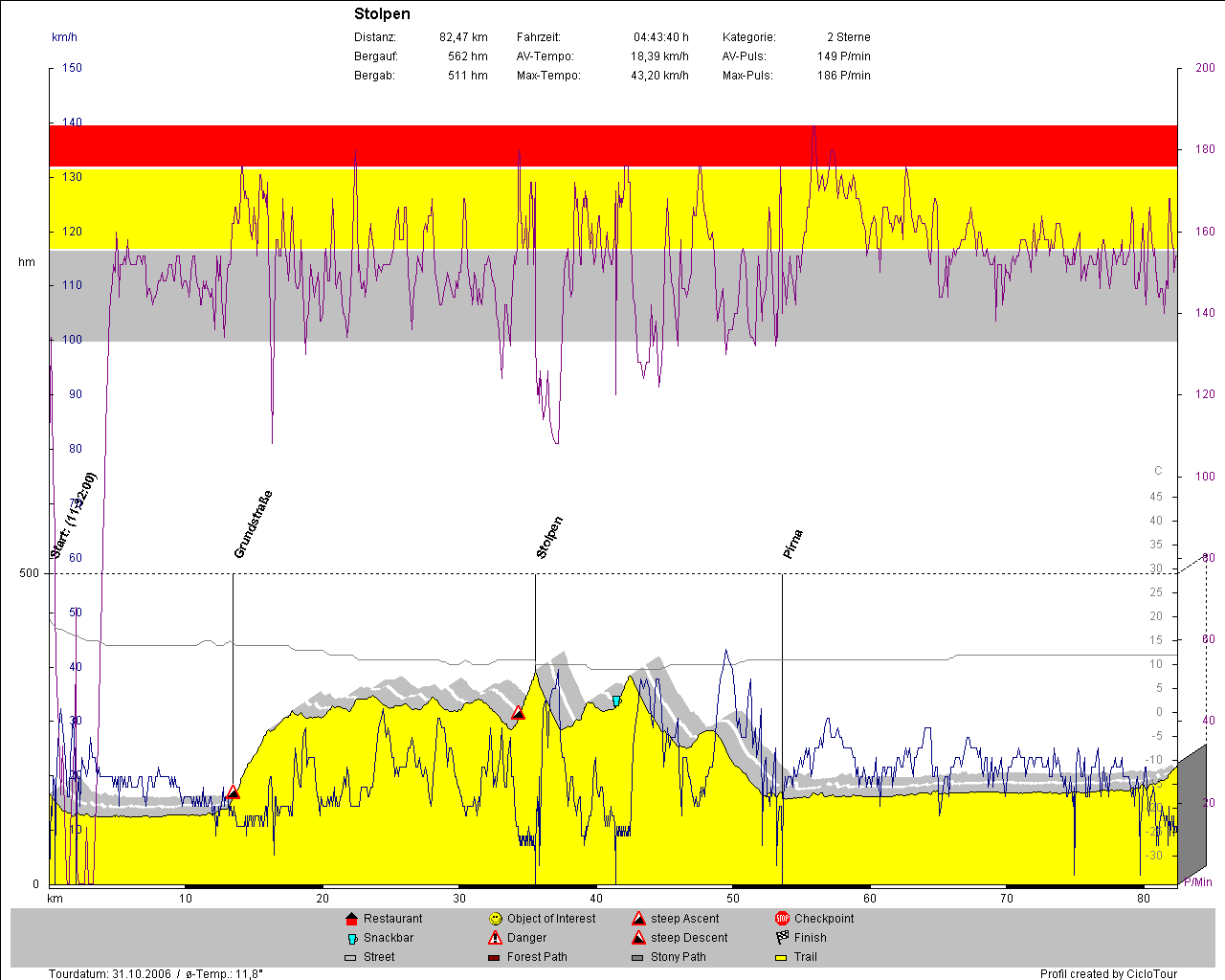
Task: Click the gray Stony Path legend swatch
Action: tap(637, 957)
